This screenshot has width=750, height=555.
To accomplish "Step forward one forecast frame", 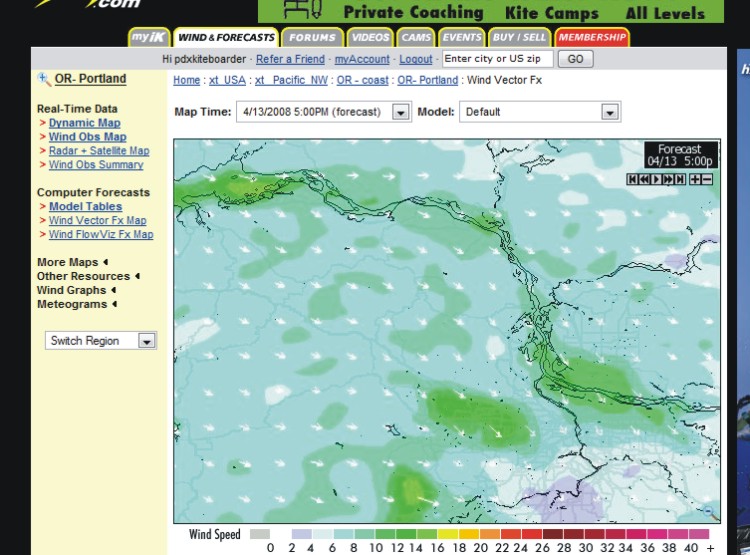I will [x=668, y=179].
